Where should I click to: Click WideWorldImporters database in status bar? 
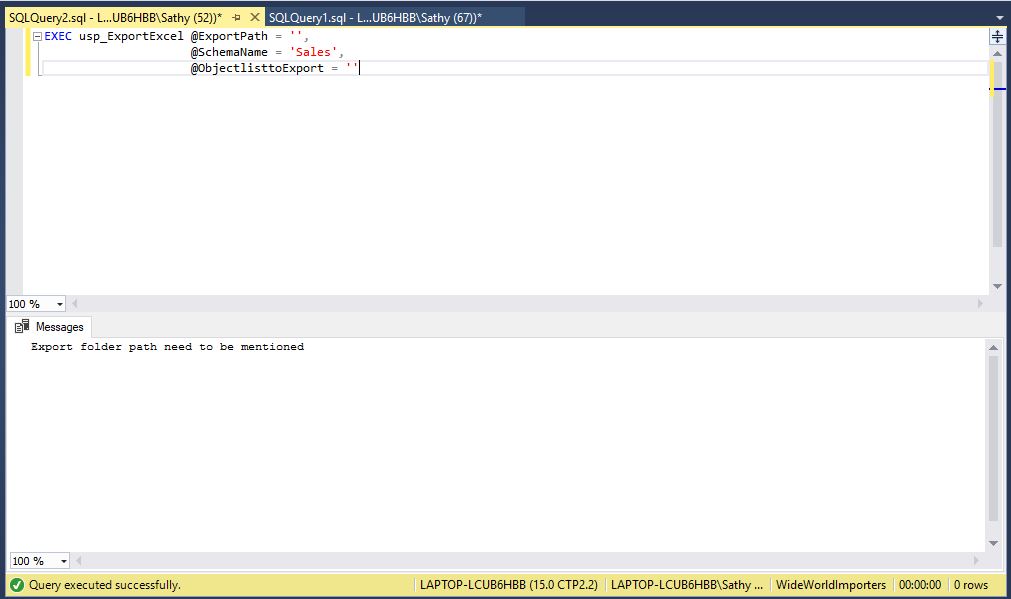pos(830,585)
